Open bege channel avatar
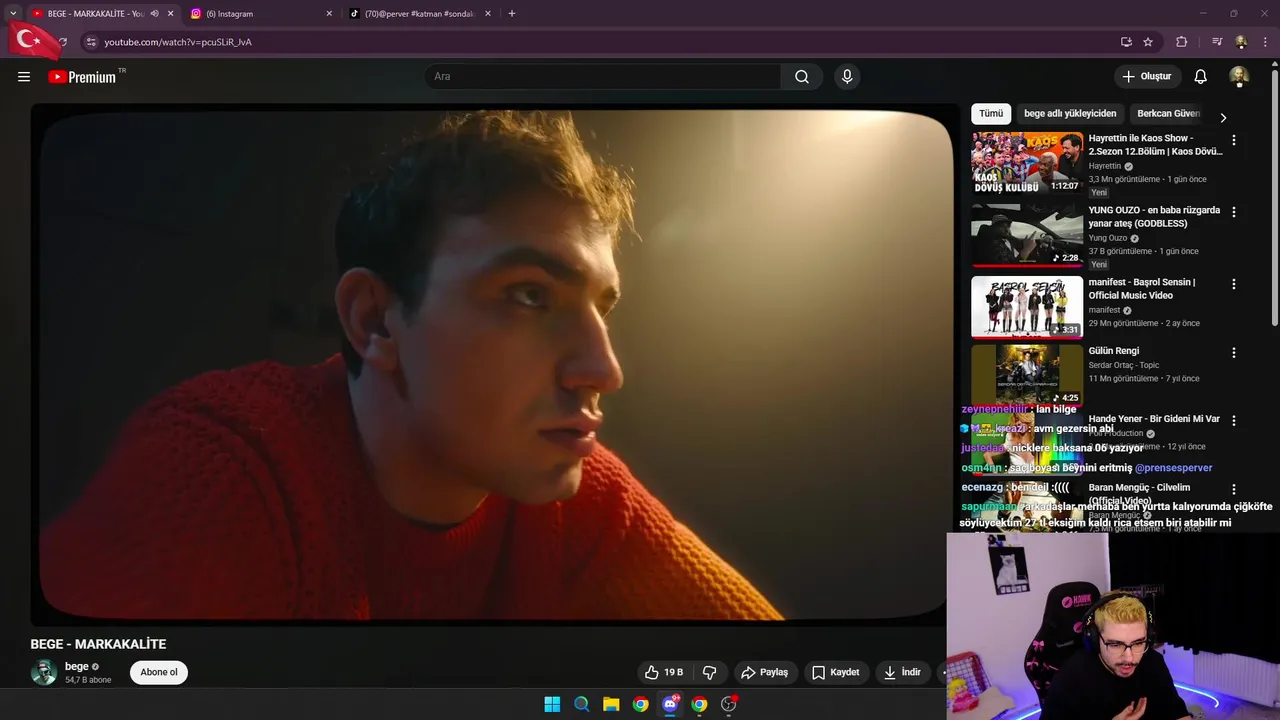This screenshot has height=720, width=1280. click(44, 672)
